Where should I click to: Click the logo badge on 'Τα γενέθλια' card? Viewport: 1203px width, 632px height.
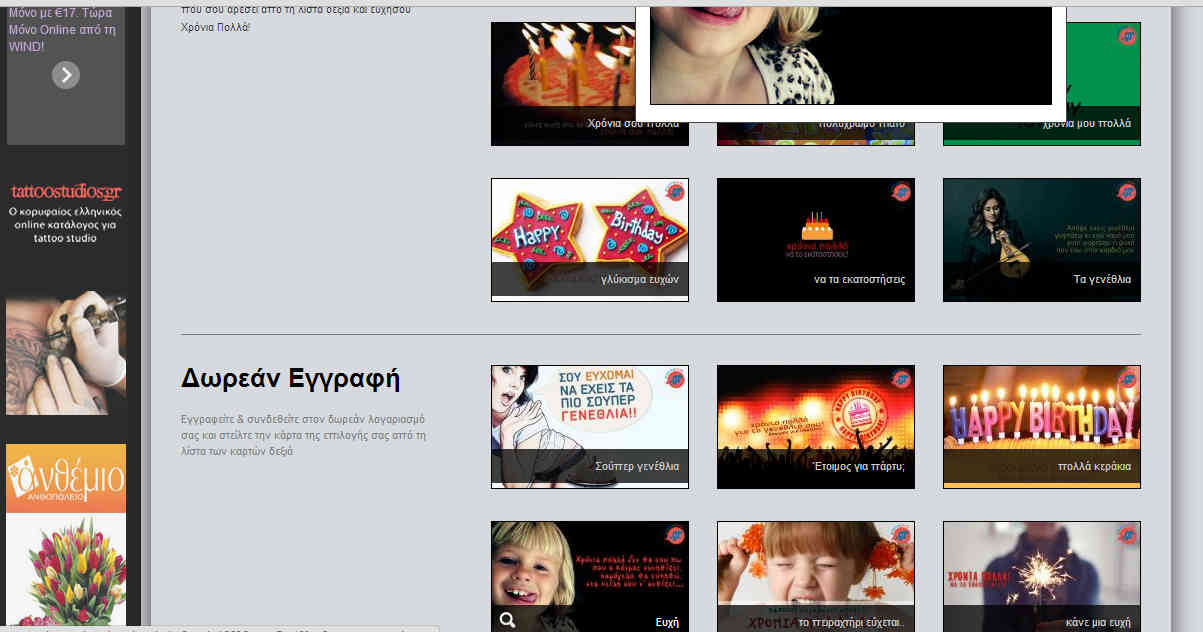(x=1128, y=191)
